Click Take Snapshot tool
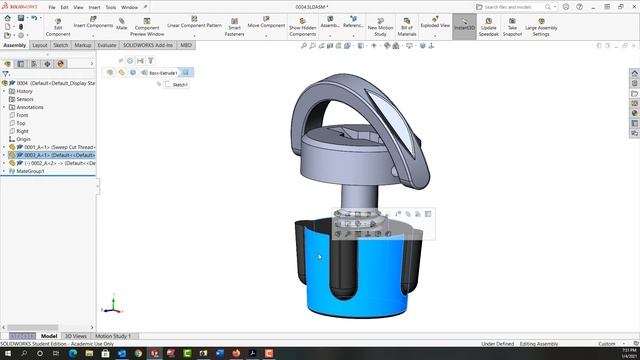 tap(512, 27)
